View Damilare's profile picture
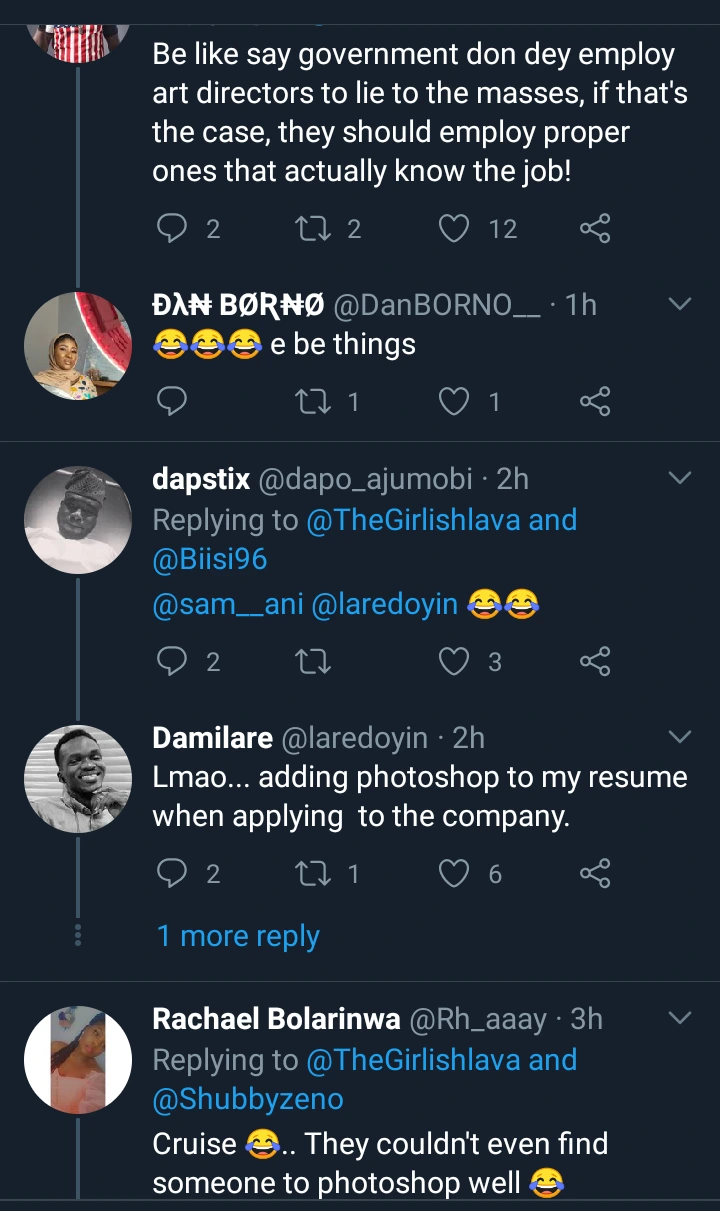Viewport: 720px width, 1211px height. pyautogui.click(x=78, y=778)
